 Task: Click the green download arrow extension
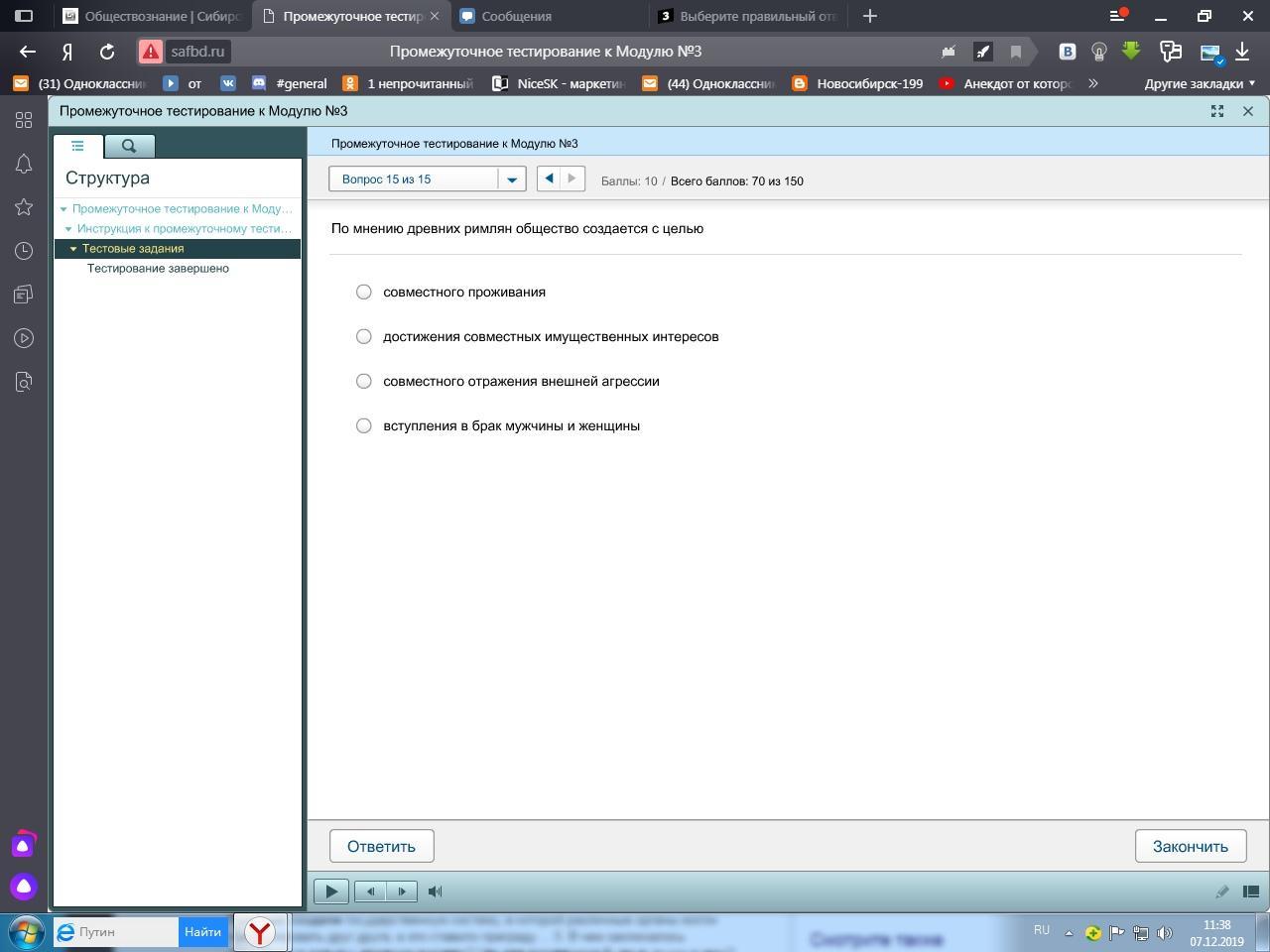1130,51
